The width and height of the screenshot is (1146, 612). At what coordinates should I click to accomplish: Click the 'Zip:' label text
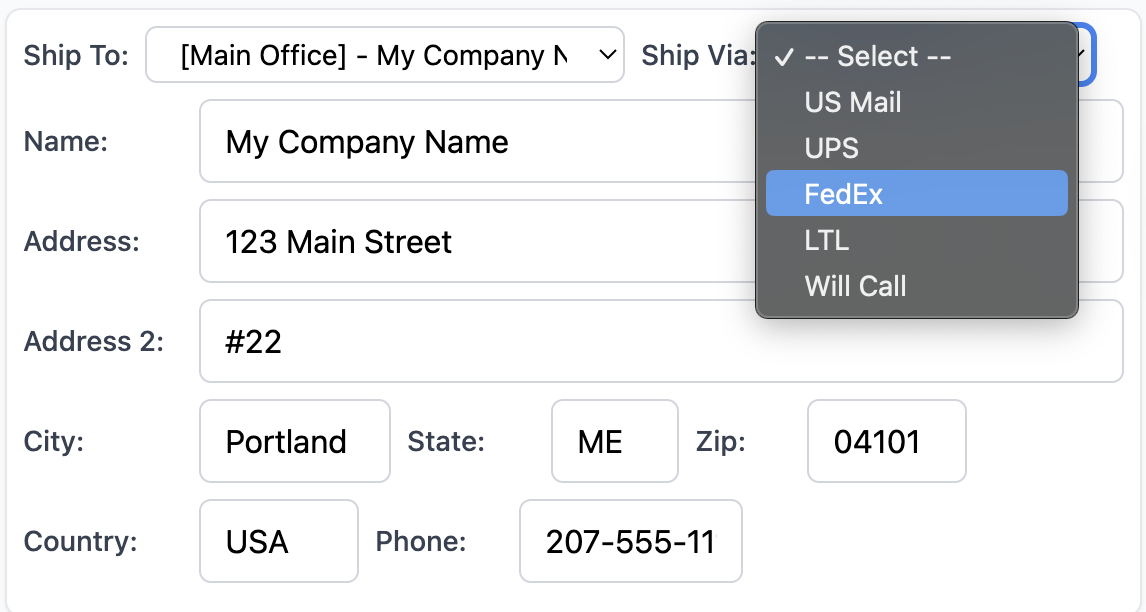tap(721, 441)
